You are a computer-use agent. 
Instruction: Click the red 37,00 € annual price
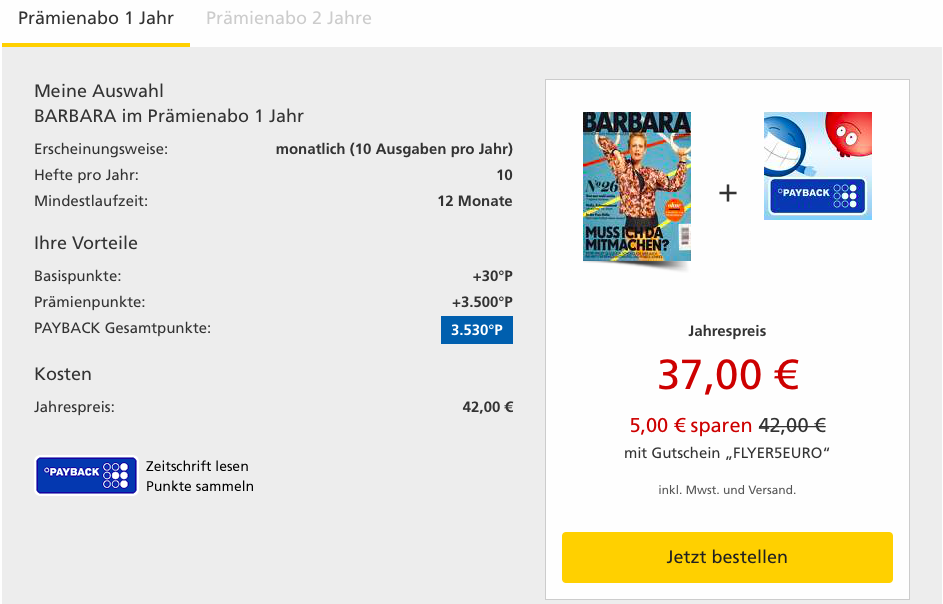click(x=727, y=375)
